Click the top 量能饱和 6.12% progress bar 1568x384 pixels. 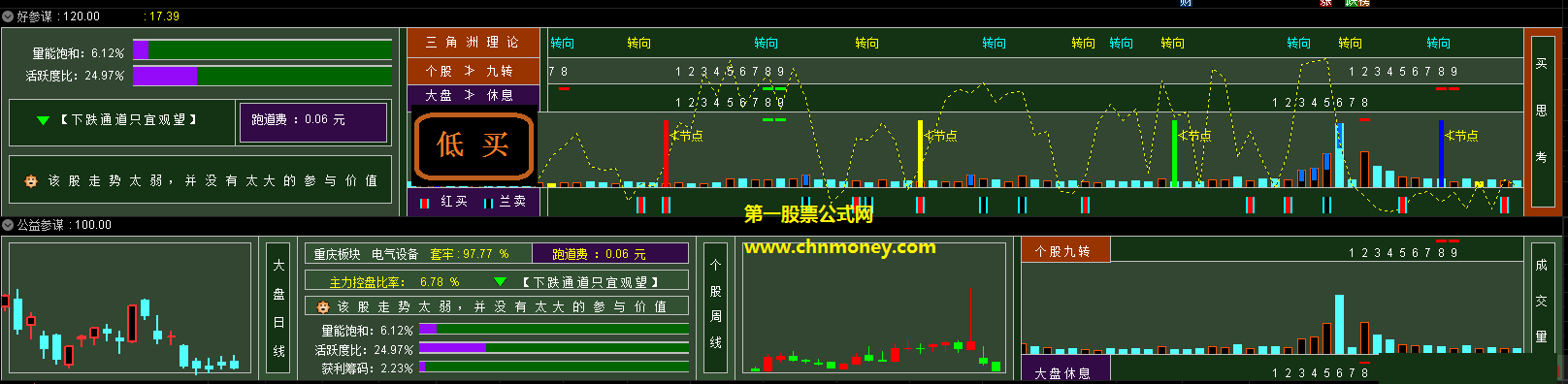click(262, 50)
